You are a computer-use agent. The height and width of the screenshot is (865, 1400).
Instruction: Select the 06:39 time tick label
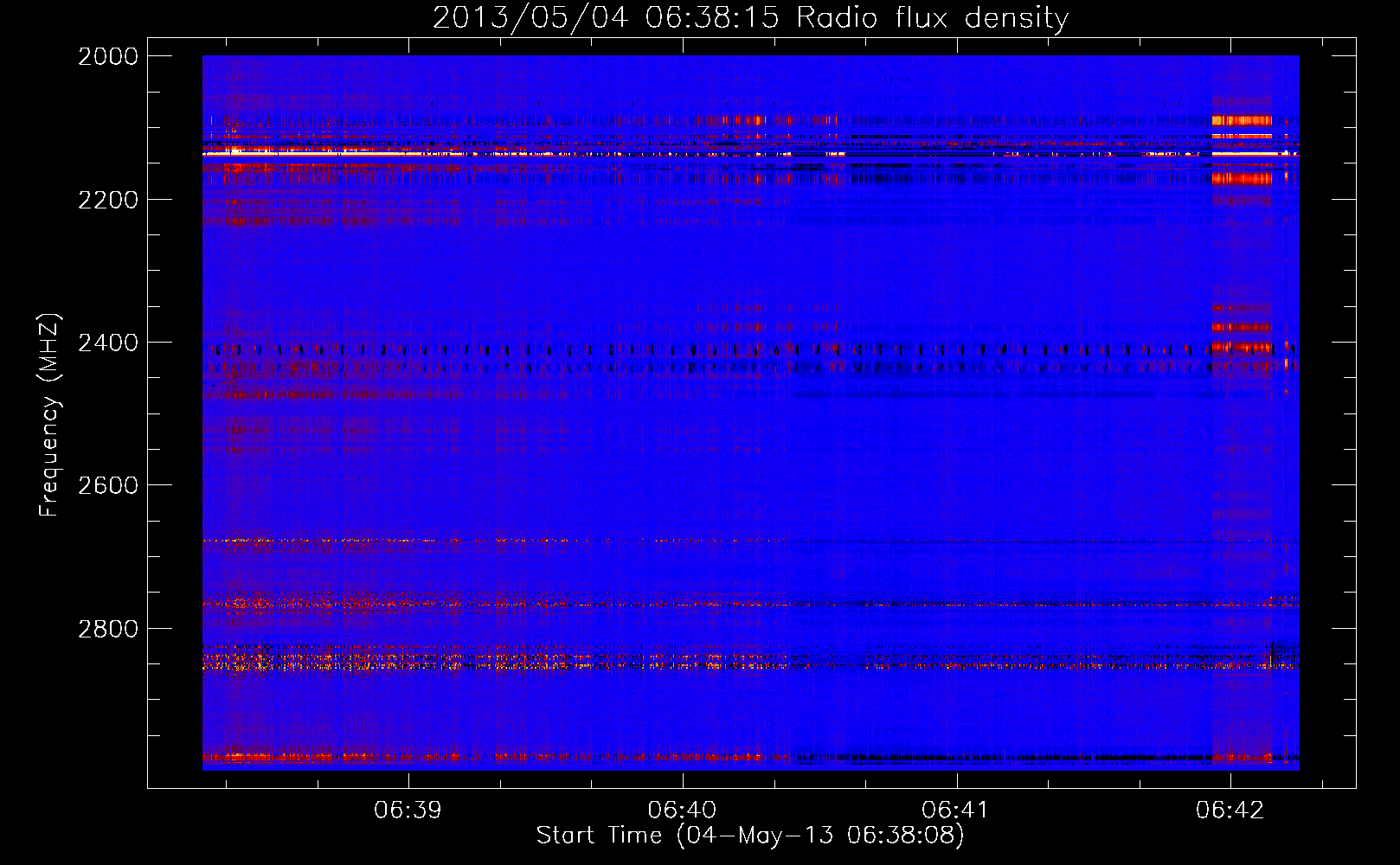click(x=408, y=810)
